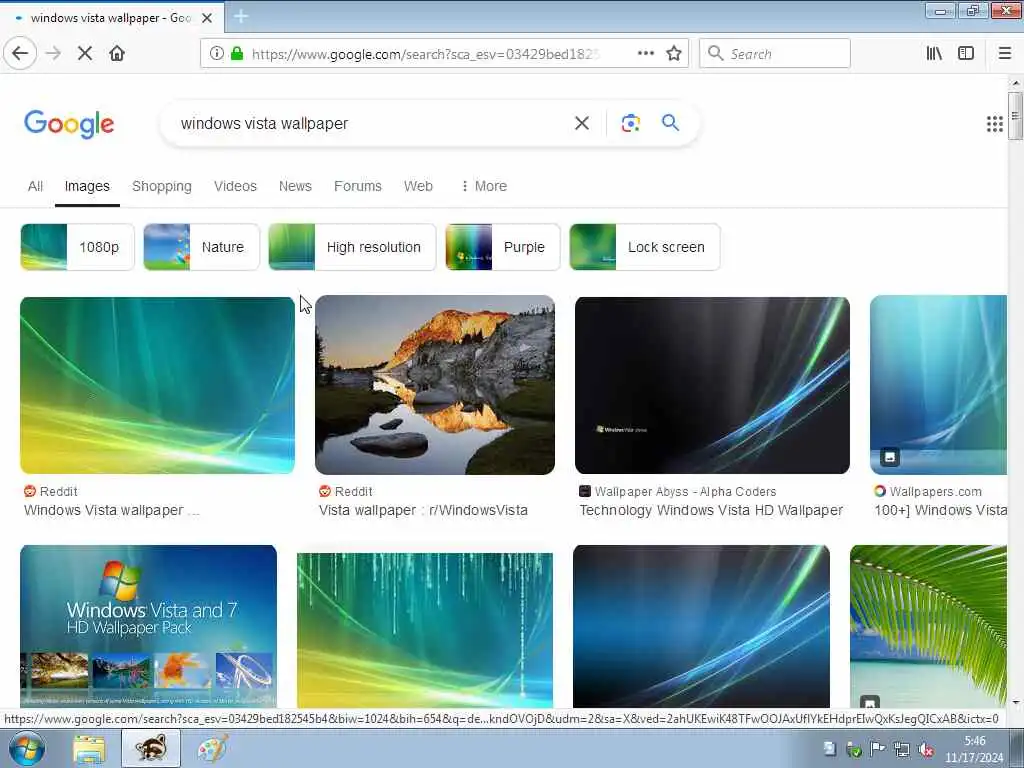1024x768 pixels.
Task: Clear the Google search box text
Action: click(x=582, y=123)
